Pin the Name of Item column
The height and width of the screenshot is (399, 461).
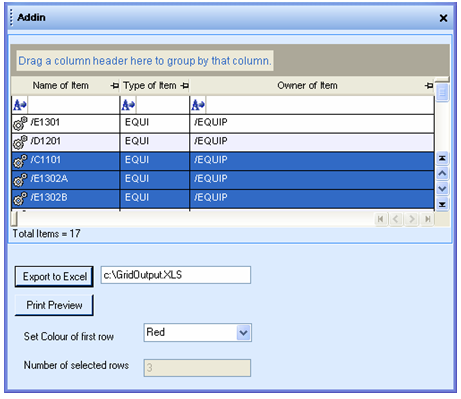[115, 86]
